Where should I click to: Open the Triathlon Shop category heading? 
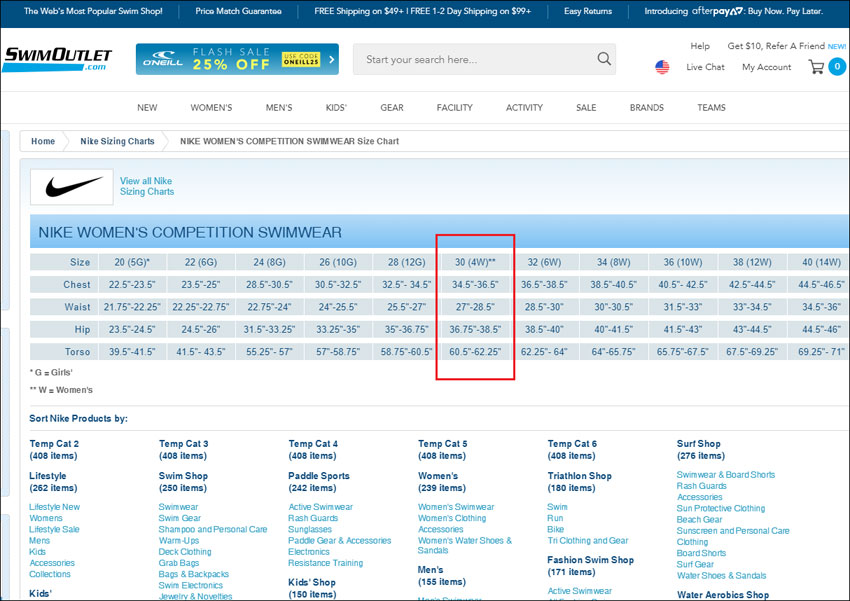point(579,482)
